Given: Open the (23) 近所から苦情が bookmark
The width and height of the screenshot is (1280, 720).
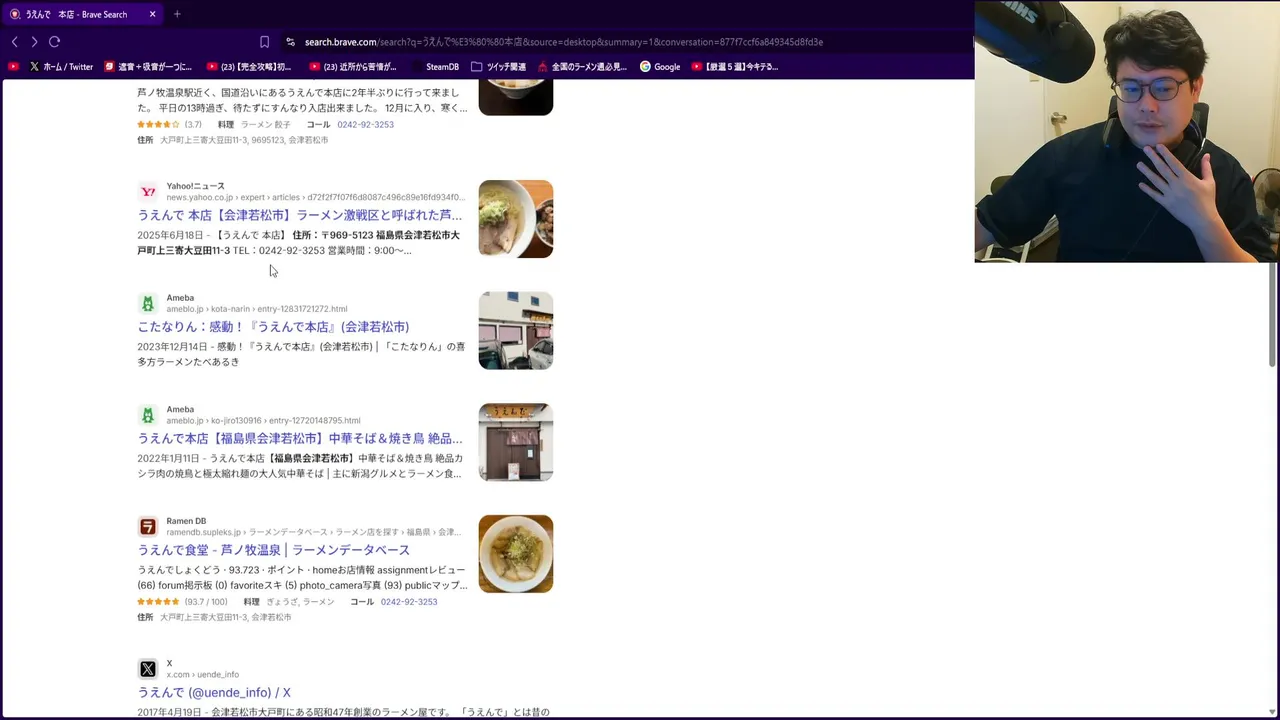Looking at the screenshot, I should (353, 67).
